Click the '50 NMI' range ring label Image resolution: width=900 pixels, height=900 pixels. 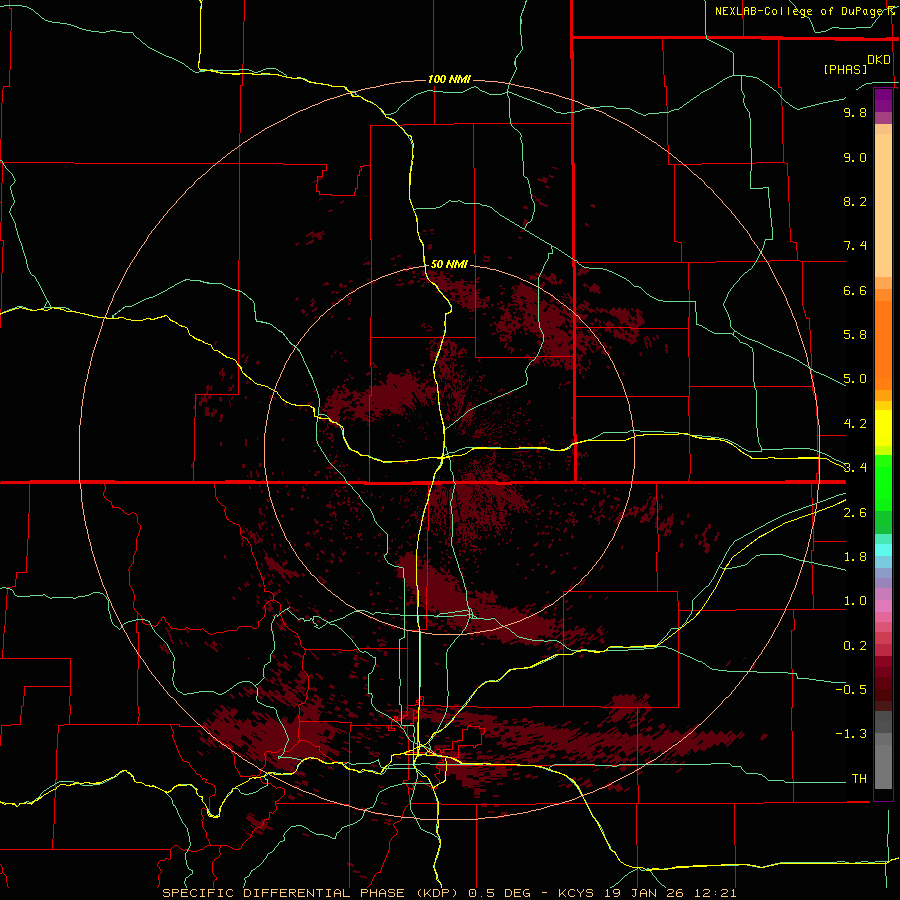point(449,264)
